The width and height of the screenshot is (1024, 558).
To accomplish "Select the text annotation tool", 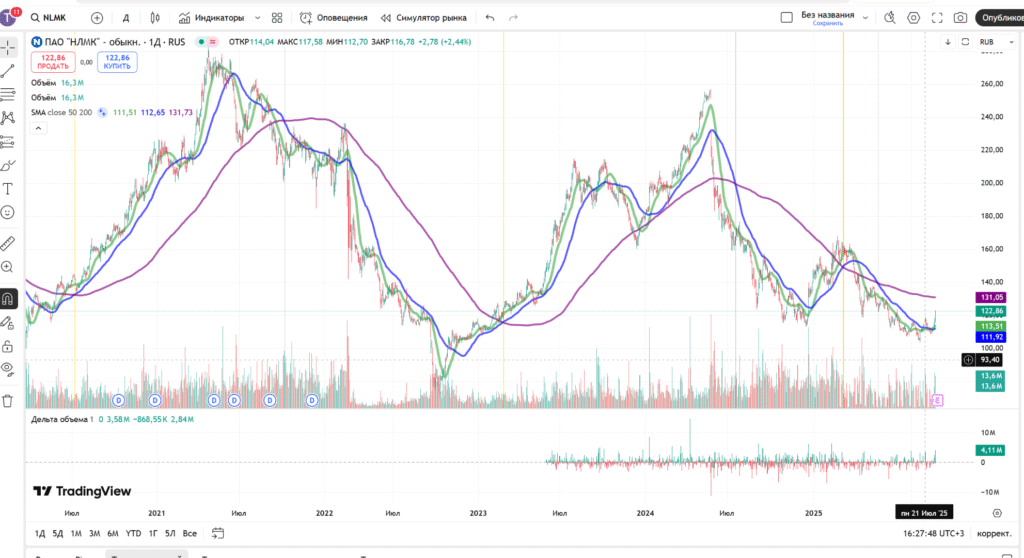I will 8,189.
